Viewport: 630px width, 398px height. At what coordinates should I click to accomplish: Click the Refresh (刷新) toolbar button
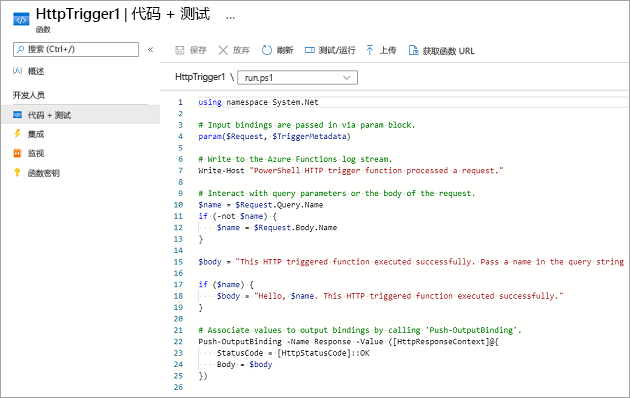[x=278, y=50]
